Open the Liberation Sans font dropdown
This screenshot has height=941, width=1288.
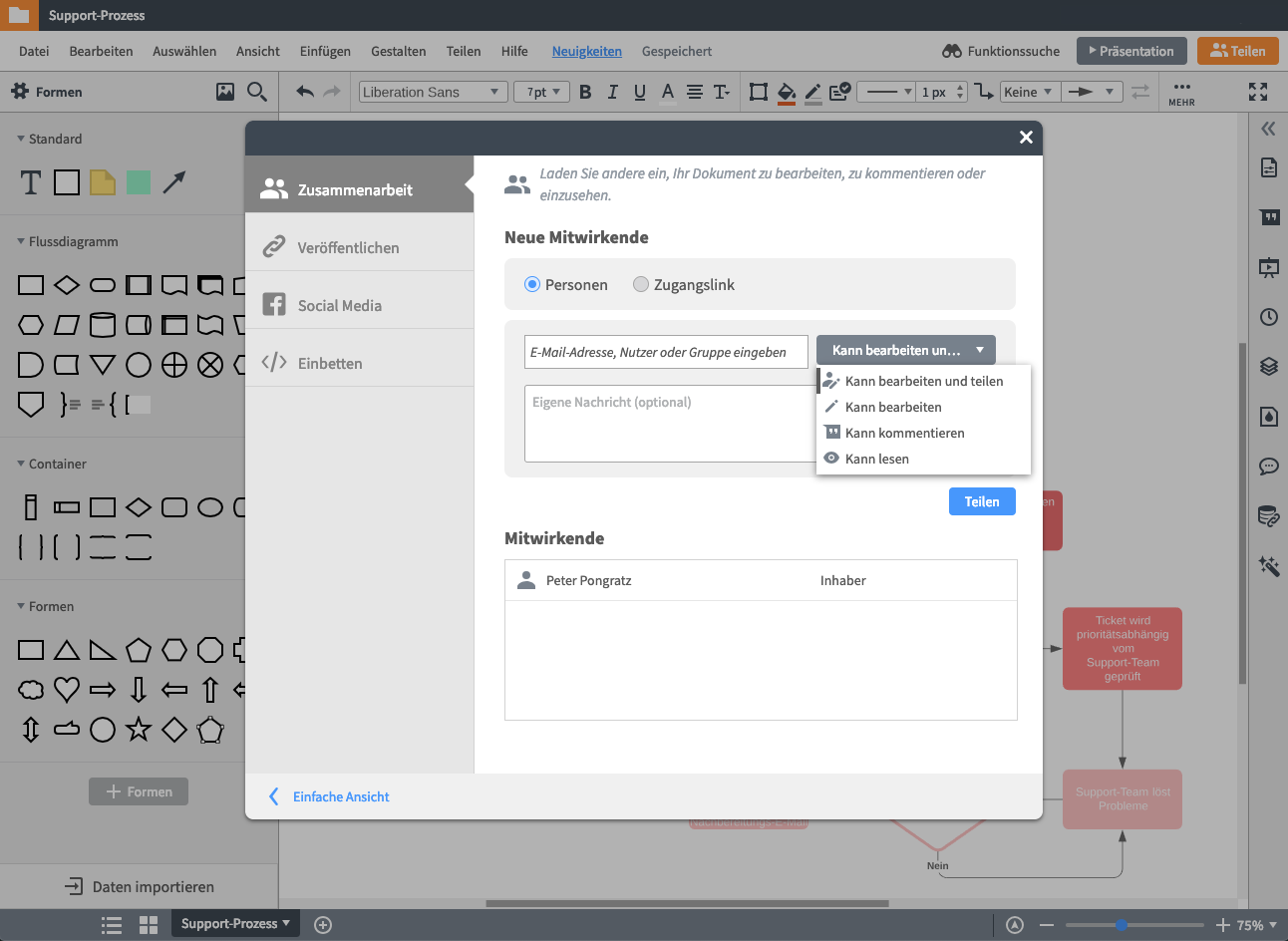click(432, 91)
